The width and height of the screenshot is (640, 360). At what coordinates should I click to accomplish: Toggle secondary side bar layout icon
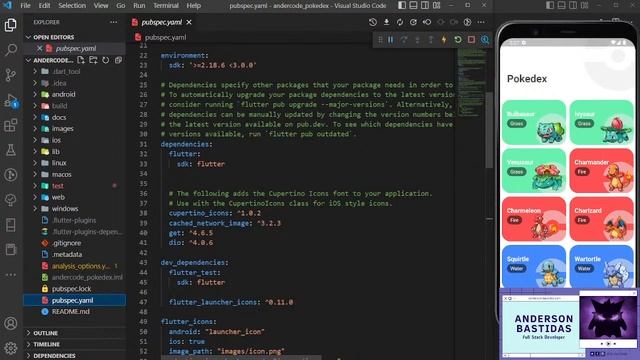pos(425,5)
